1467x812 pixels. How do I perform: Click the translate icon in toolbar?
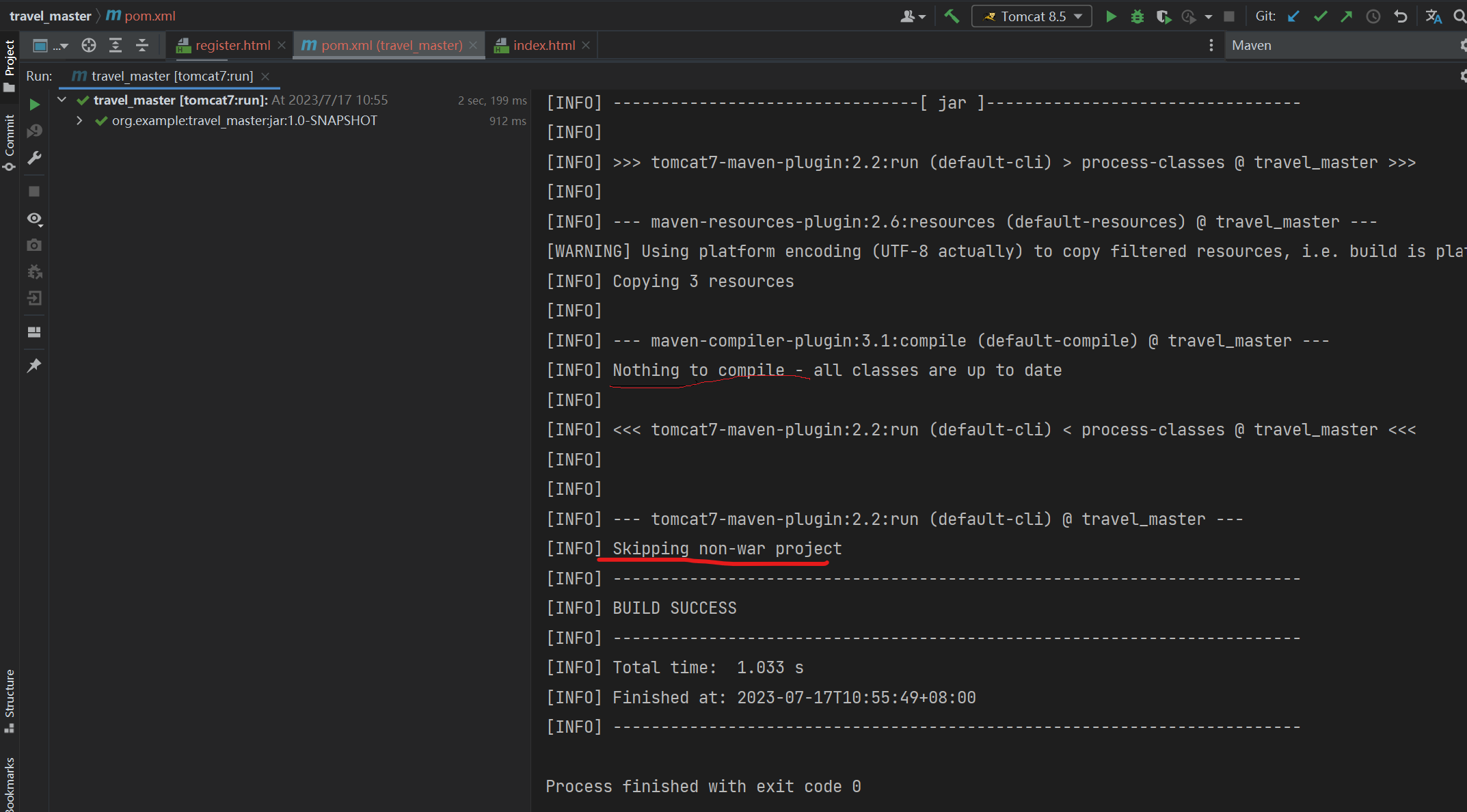(x=1434, y=16)
